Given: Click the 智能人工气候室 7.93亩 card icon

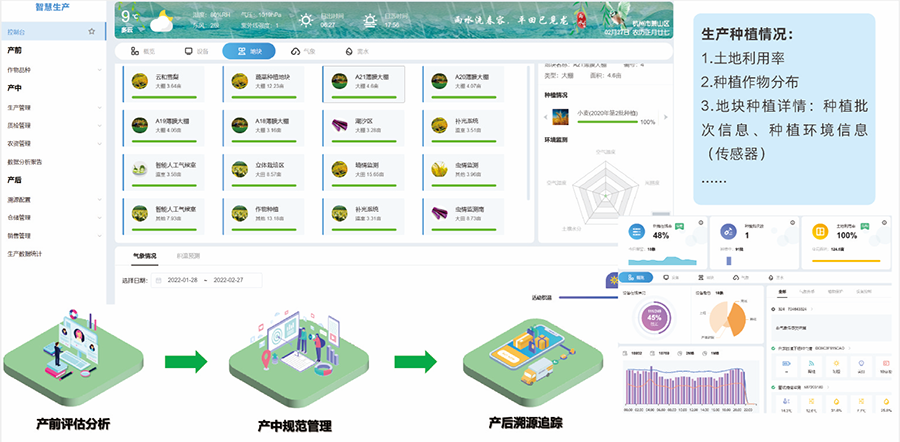Looking at the screenshot, I should (x=139, y=213).
